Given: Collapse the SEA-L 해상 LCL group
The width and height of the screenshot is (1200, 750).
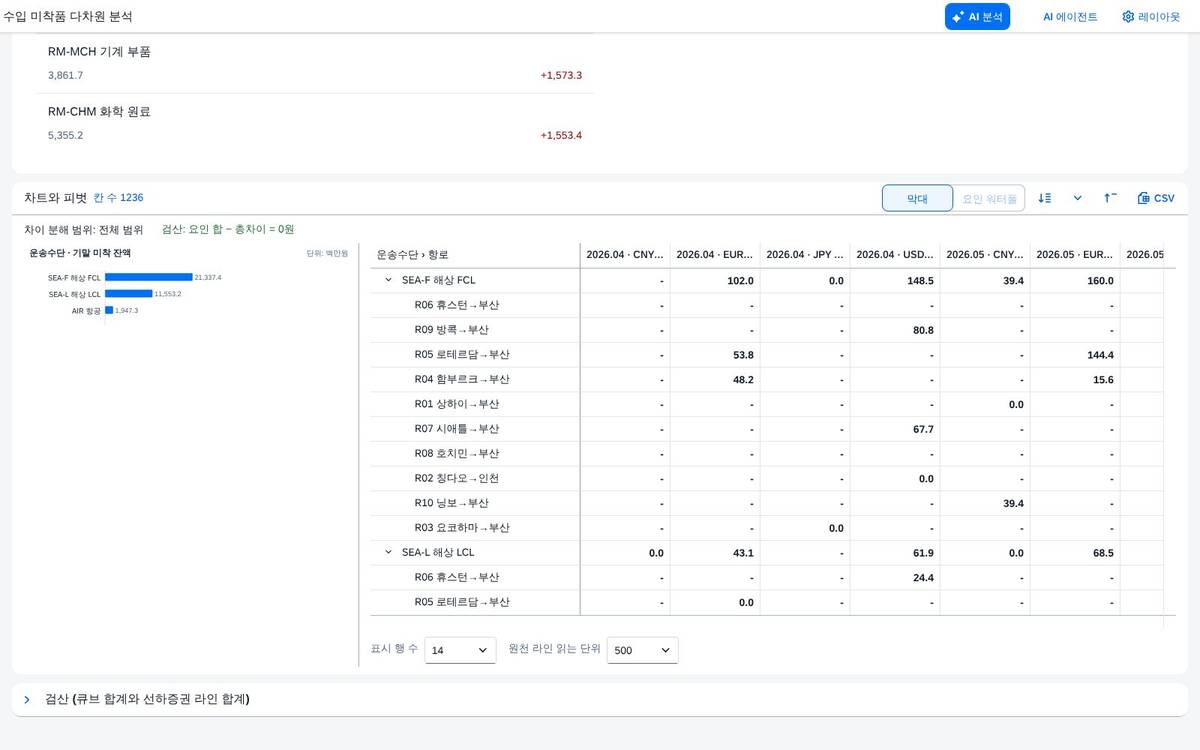Looking at the screenshot, I should coord(389,552).
